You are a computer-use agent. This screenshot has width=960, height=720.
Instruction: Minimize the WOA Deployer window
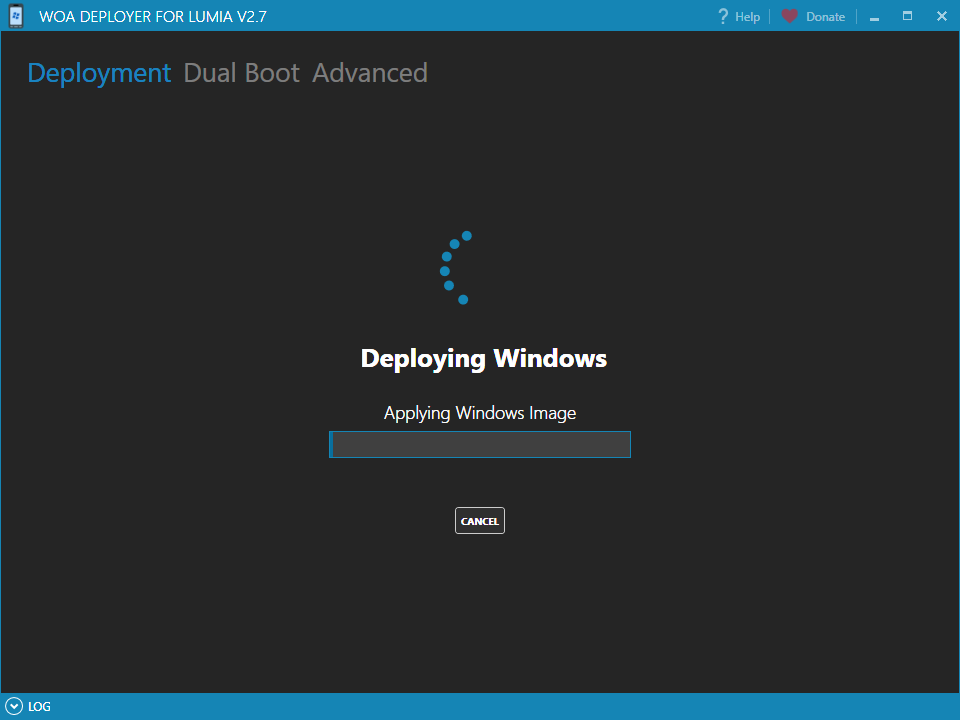[874, 17]
